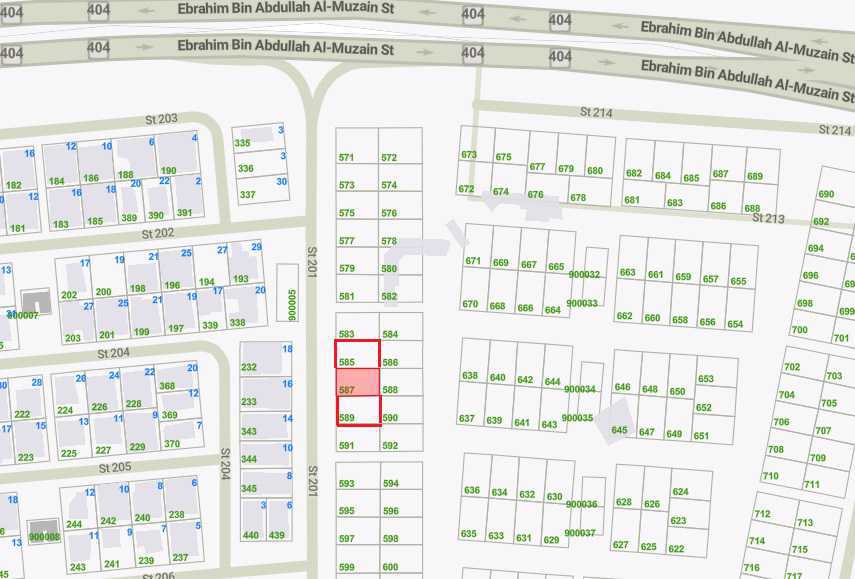Click the red-outlined parcel 589
Screen dimensions: 855x579
(357, 411)
